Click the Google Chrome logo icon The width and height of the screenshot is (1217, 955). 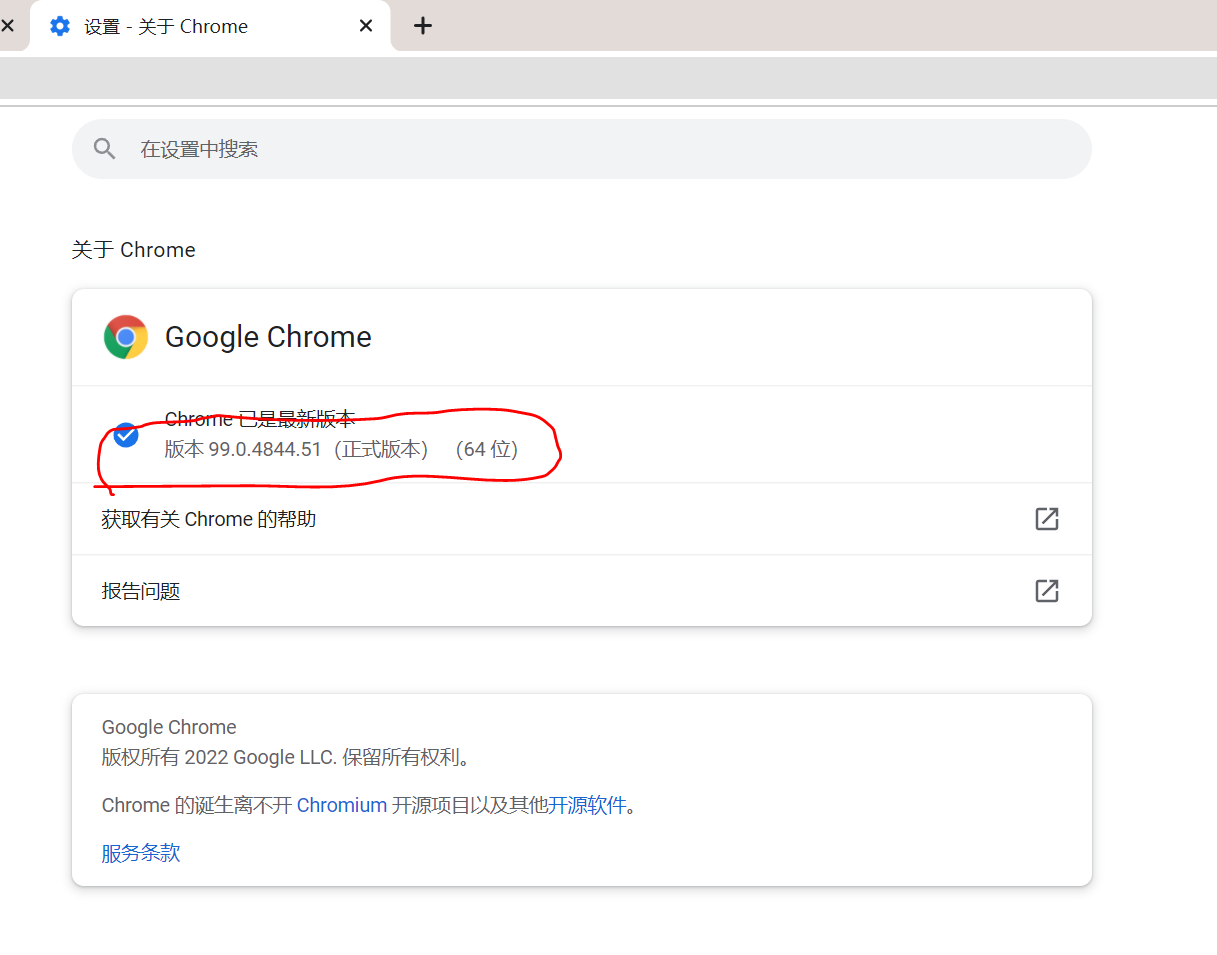tap(126, 337)
